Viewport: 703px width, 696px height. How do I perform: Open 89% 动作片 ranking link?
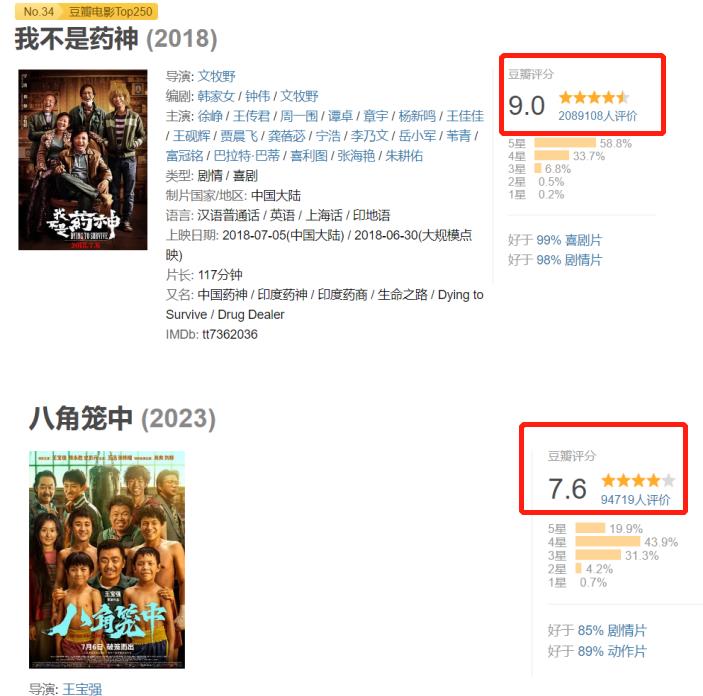[612, 651]
